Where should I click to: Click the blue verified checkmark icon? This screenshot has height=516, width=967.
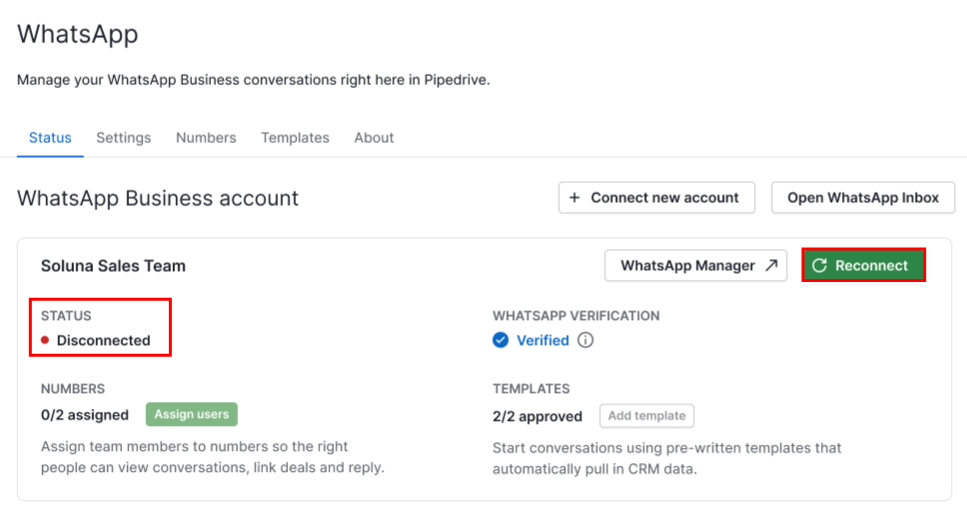pyautogui.click(x=500, y=340)
